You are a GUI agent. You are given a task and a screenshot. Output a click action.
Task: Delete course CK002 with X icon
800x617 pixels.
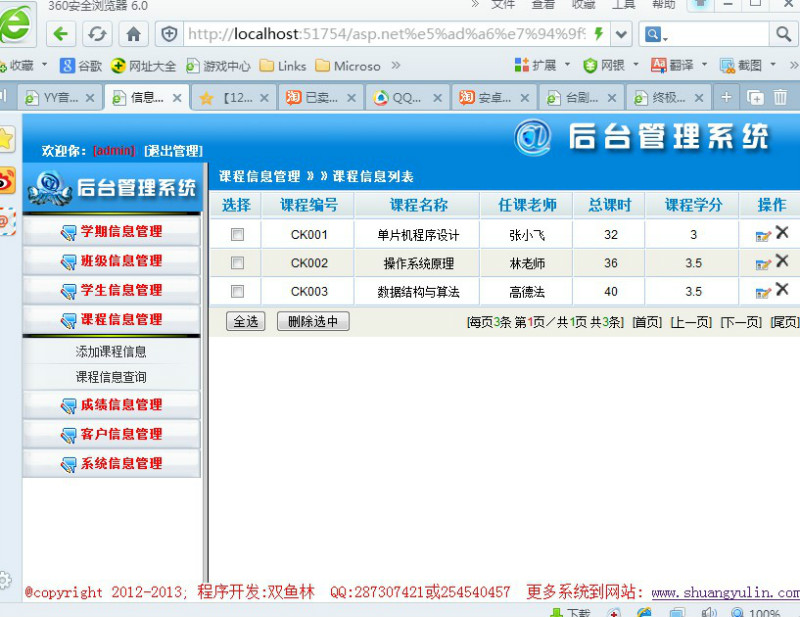point(782,261)
